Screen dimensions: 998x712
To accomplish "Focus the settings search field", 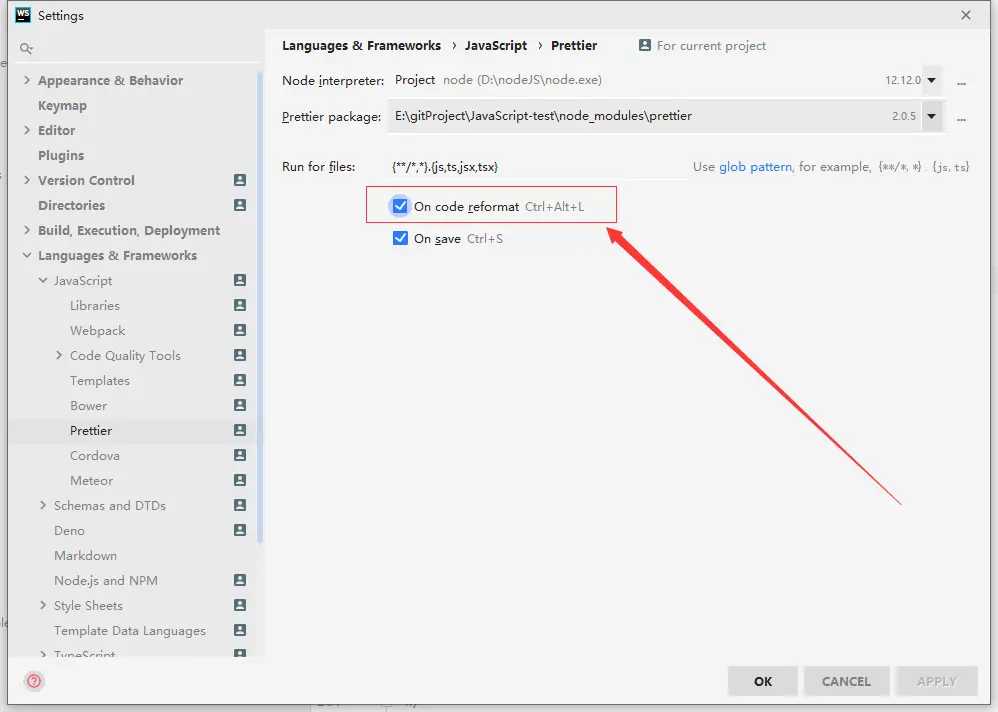I will [x=137, y=48].
